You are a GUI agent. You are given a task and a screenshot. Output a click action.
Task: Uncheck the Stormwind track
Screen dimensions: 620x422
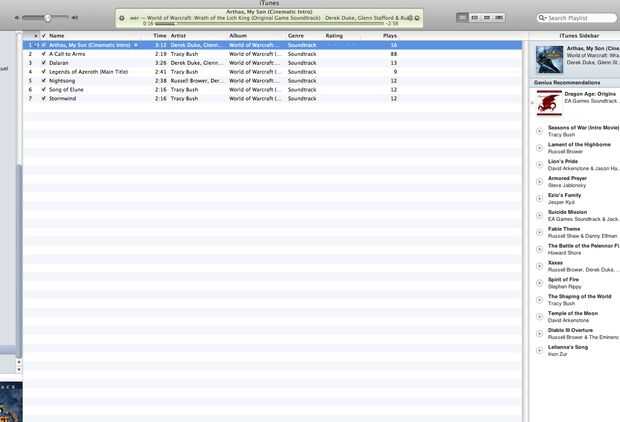[43, 98]
